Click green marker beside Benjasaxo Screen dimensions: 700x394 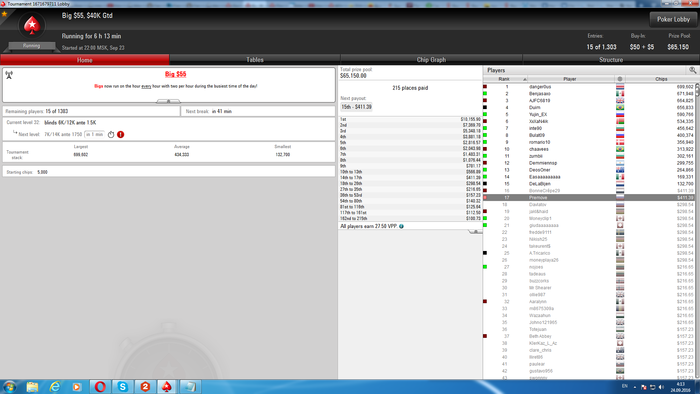coord(485,94)
